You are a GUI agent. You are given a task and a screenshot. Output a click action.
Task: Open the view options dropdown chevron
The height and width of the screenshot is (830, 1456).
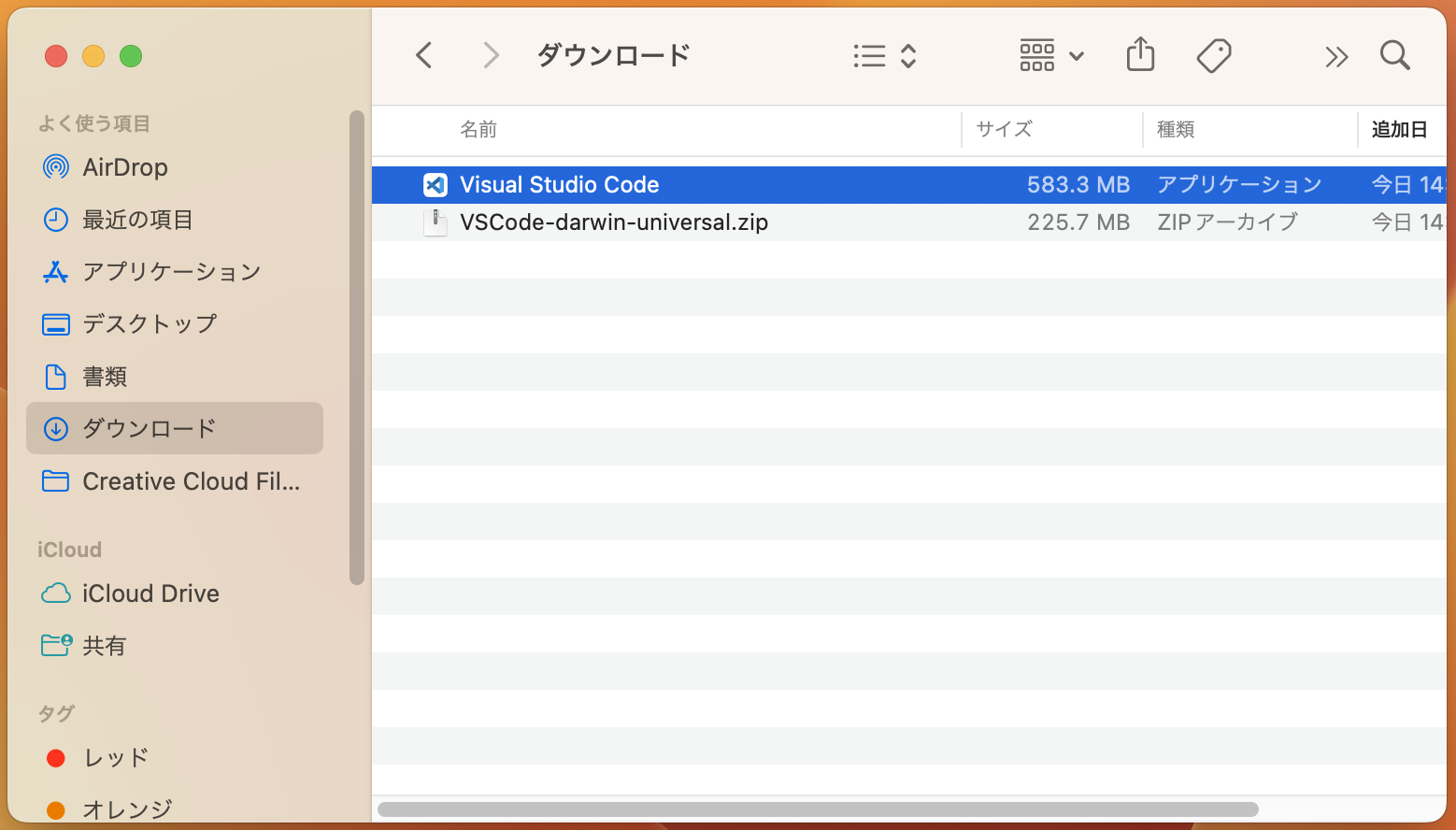pos(908,56)
